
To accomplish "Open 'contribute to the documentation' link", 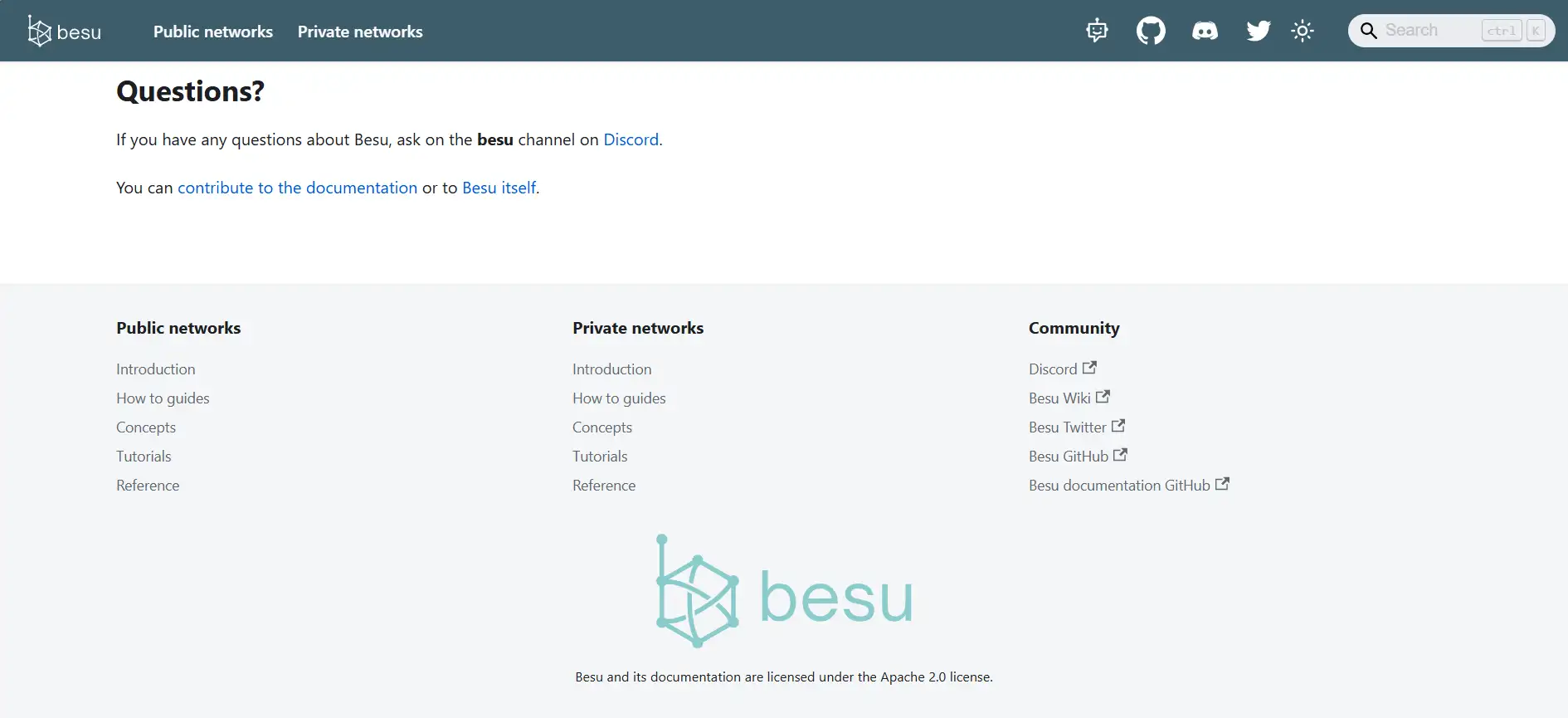I will pyautogui.click(x=297, y=188).
